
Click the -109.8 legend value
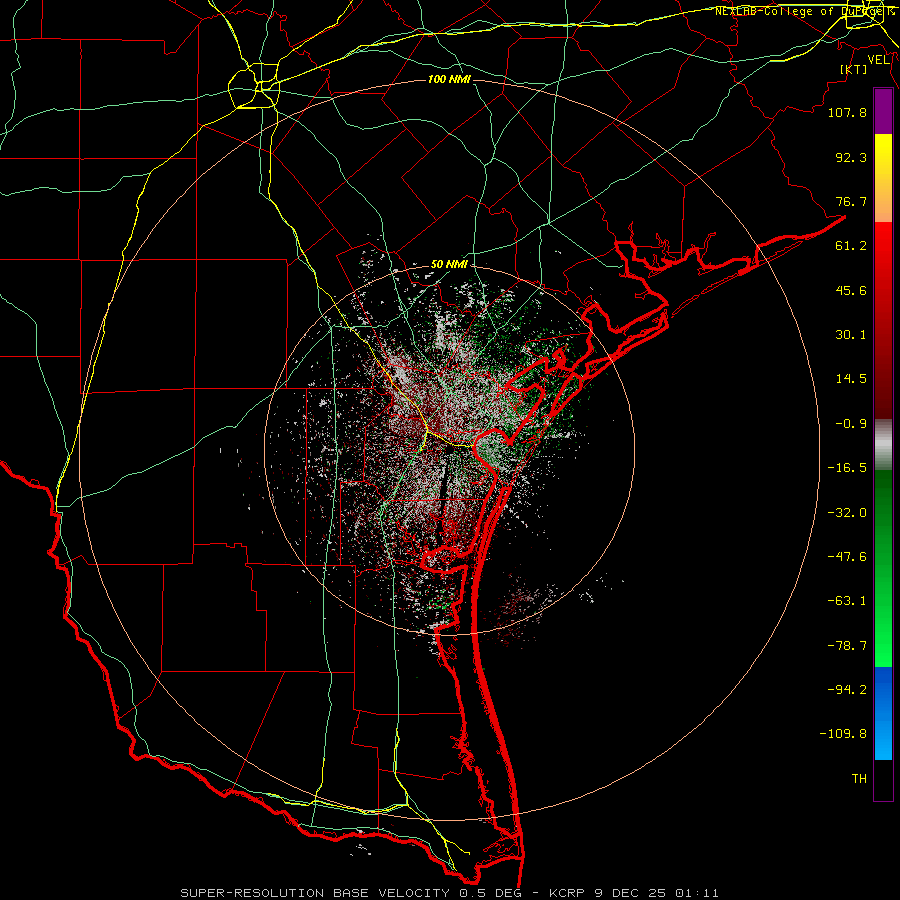pyautogui.click(x=843, y=734)
